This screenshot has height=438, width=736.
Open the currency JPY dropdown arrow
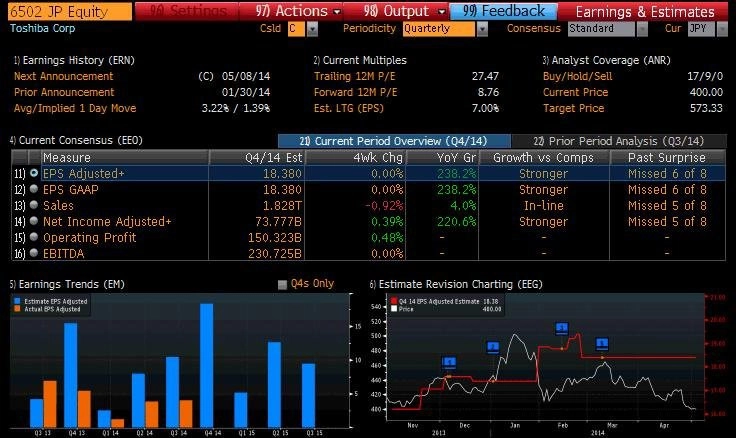722,29
